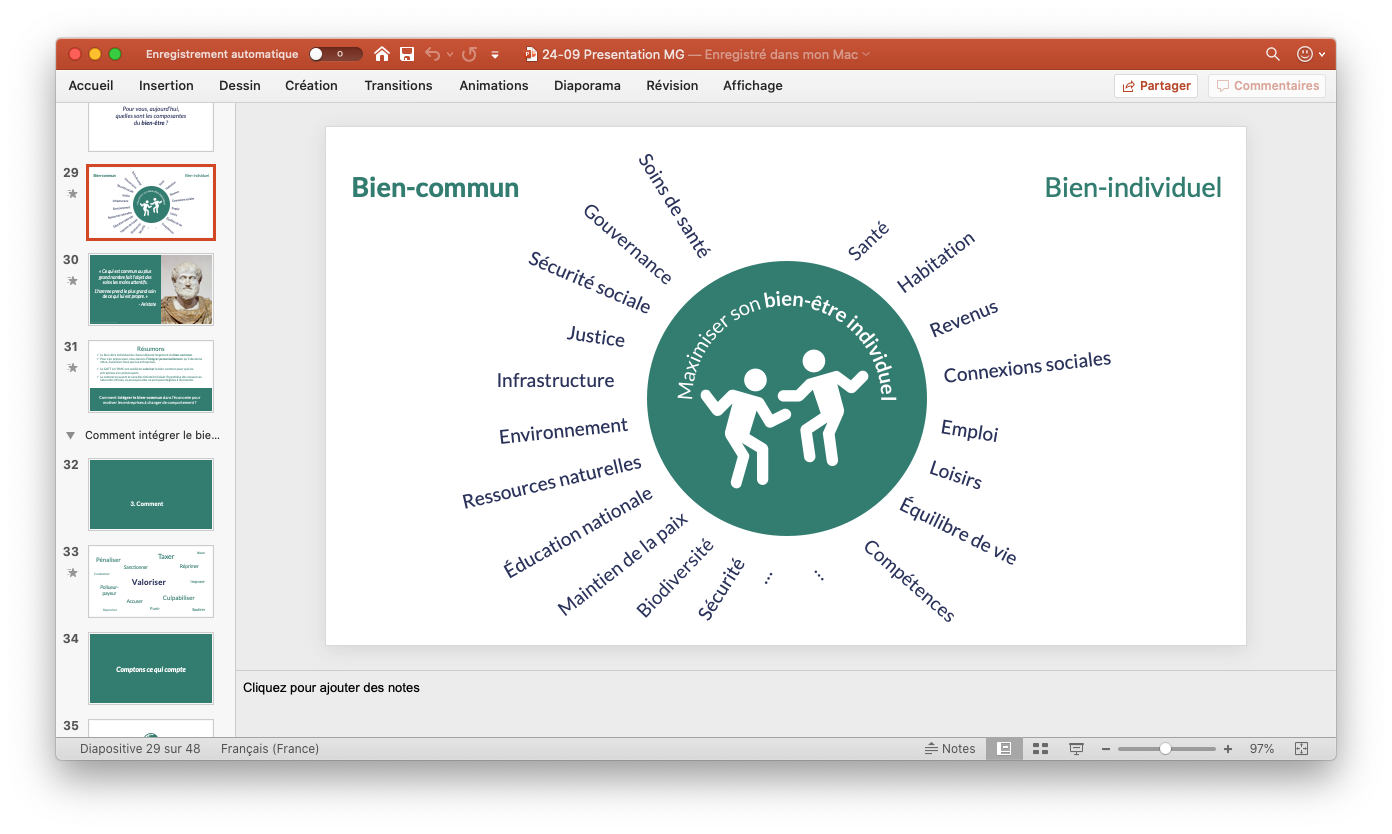
Task: Click animation star under slide 31
Action: click(x=72, y=368)
